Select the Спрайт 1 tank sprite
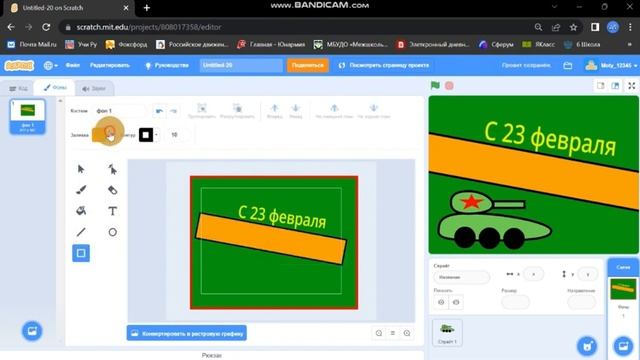Screen dimensions: 640x360 [447, 333]
